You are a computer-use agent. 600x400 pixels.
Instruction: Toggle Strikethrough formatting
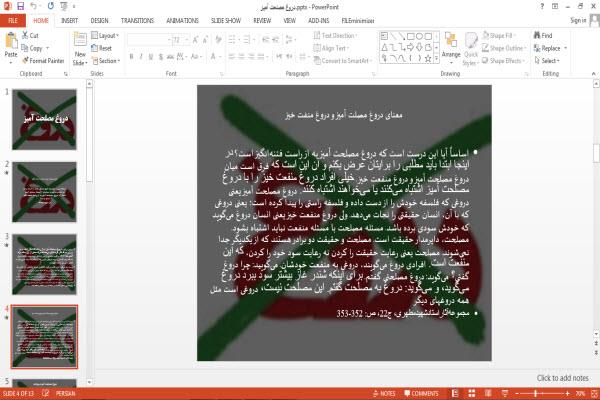pos(170,57)
